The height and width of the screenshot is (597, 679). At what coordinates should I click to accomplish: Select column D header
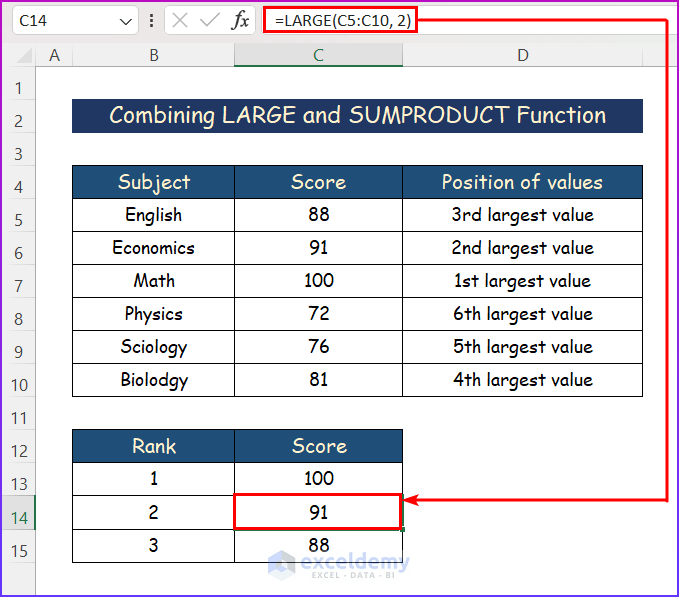[523, 55]
